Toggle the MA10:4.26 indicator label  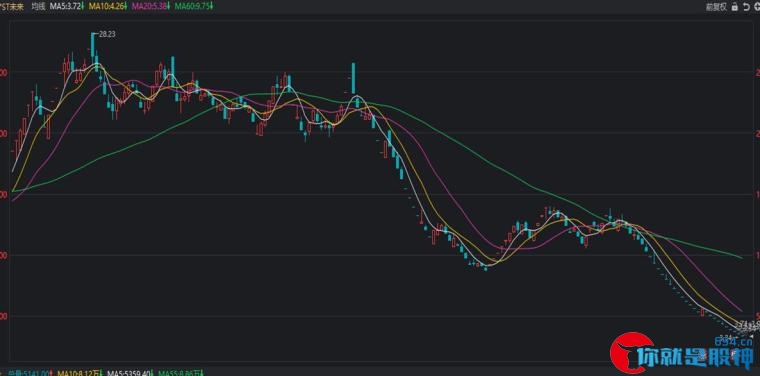coord(106,7)
